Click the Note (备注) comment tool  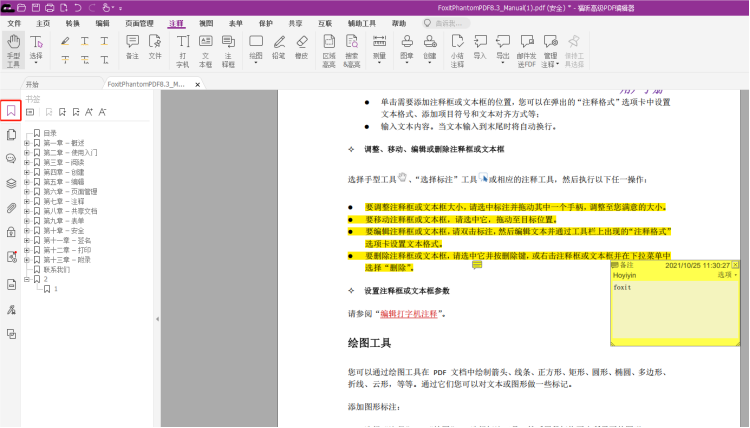pyautogui.click(x=132, y=47)
